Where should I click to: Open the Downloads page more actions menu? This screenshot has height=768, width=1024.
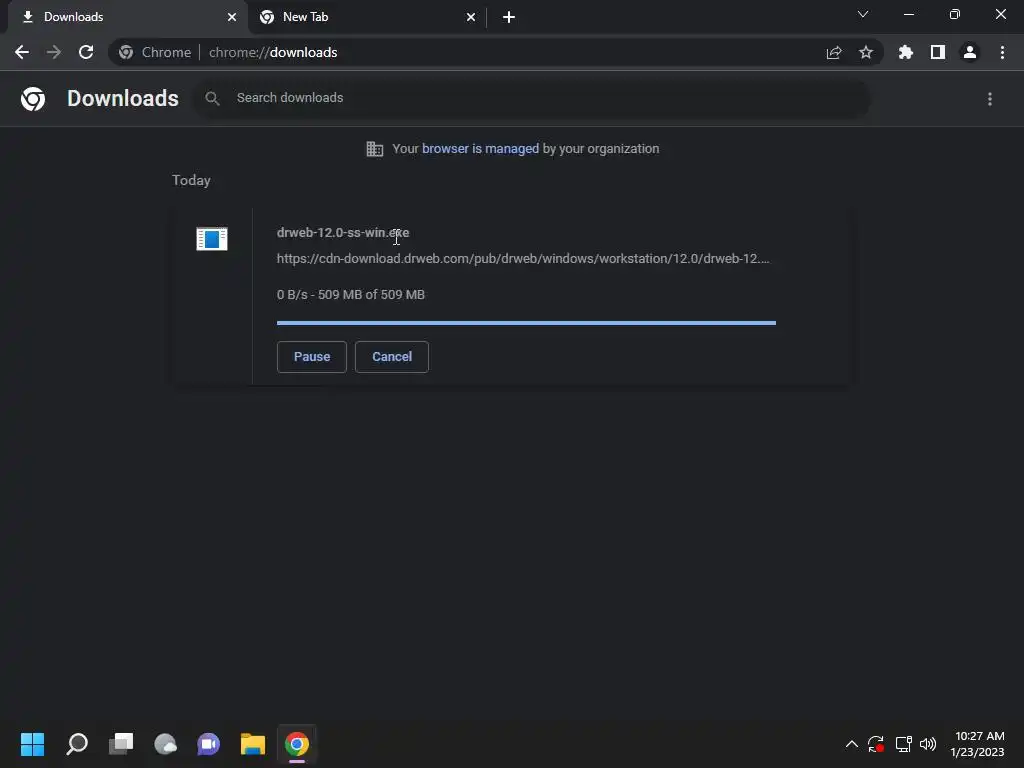(990, 99)
